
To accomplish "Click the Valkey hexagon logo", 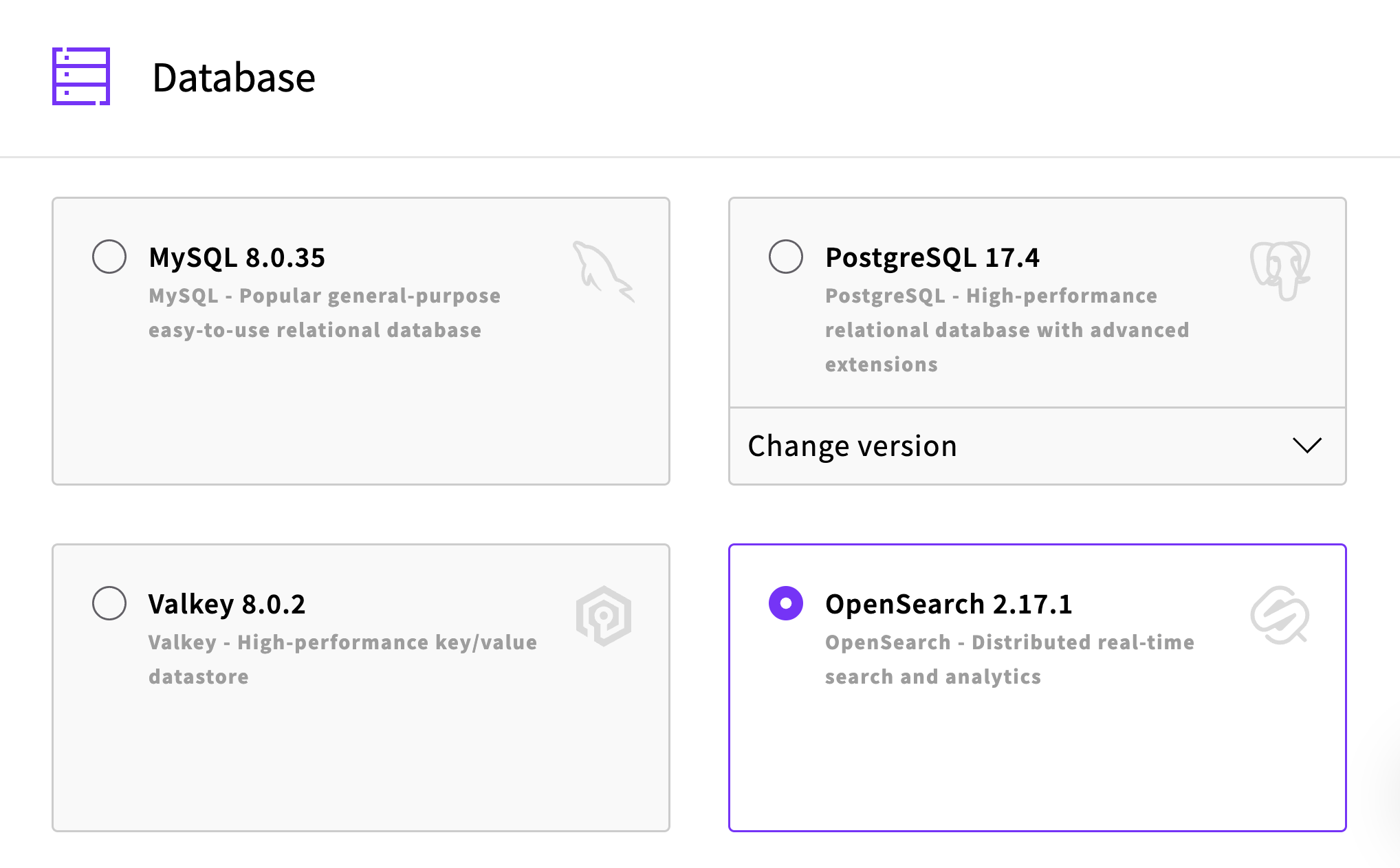I will [x=604, y=616].
